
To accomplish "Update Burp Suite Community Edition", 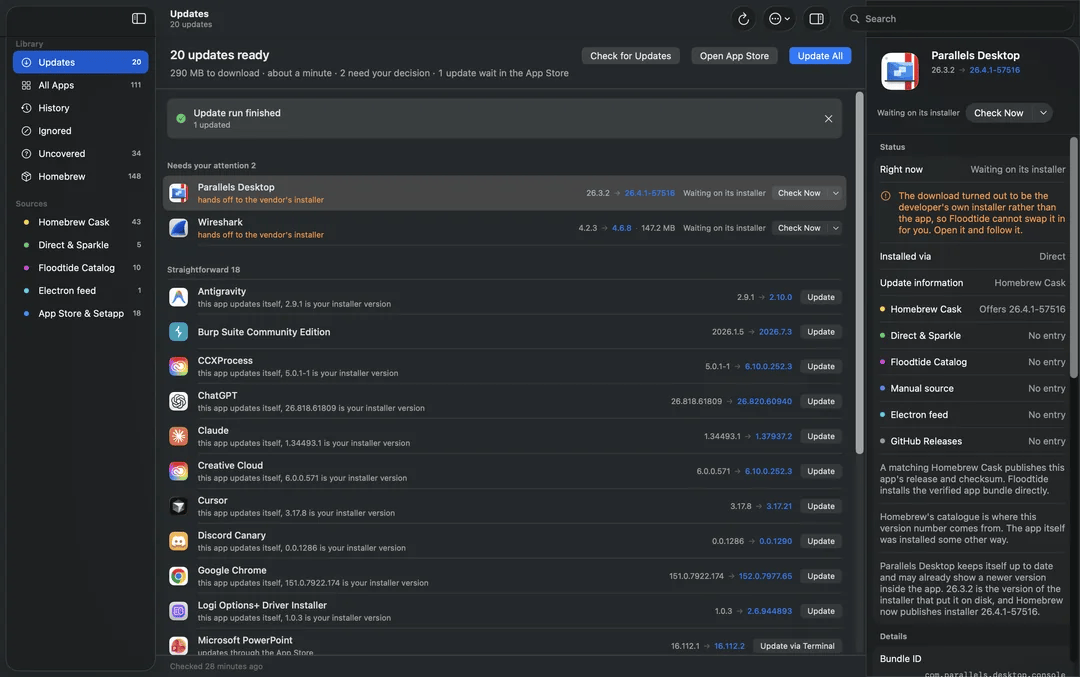I will click(821, 332).
